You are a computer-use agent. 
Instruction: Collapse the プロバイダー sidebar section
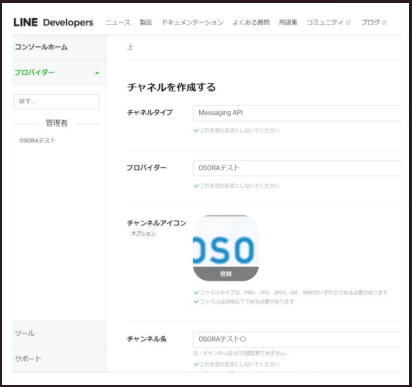pos(59,73)
